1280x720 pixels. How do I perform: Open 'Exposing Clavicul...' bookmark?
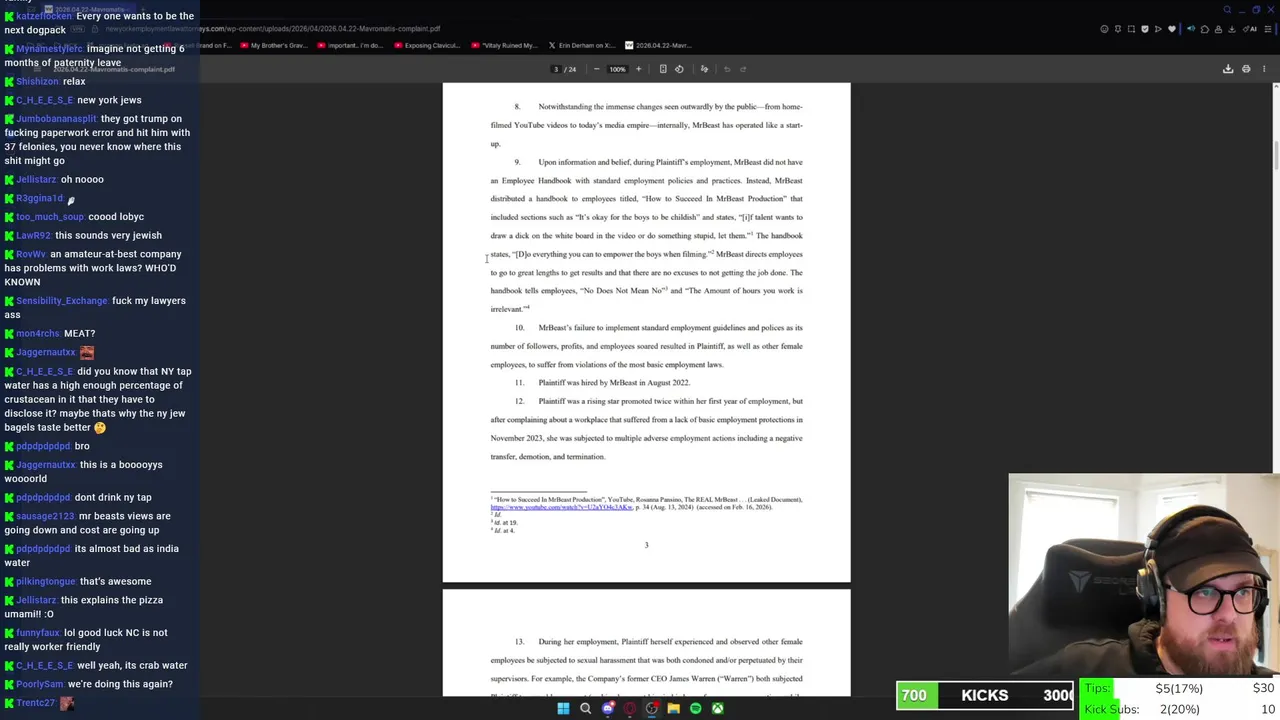pyautogui.click(x=426, y=45)
